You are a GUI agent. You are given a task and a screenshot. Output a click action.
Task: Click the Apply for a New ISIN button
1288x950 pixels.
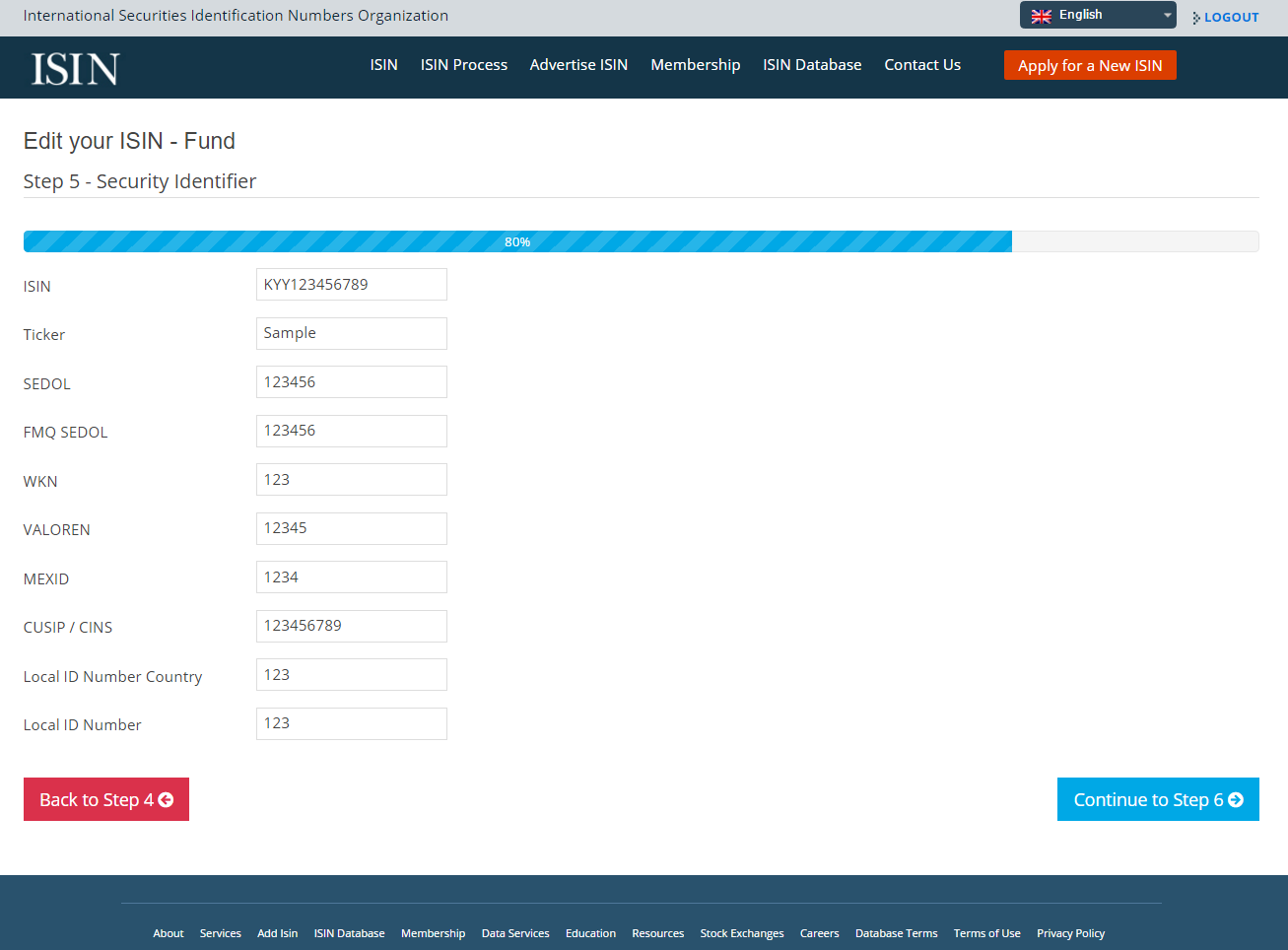[1090, 65]
